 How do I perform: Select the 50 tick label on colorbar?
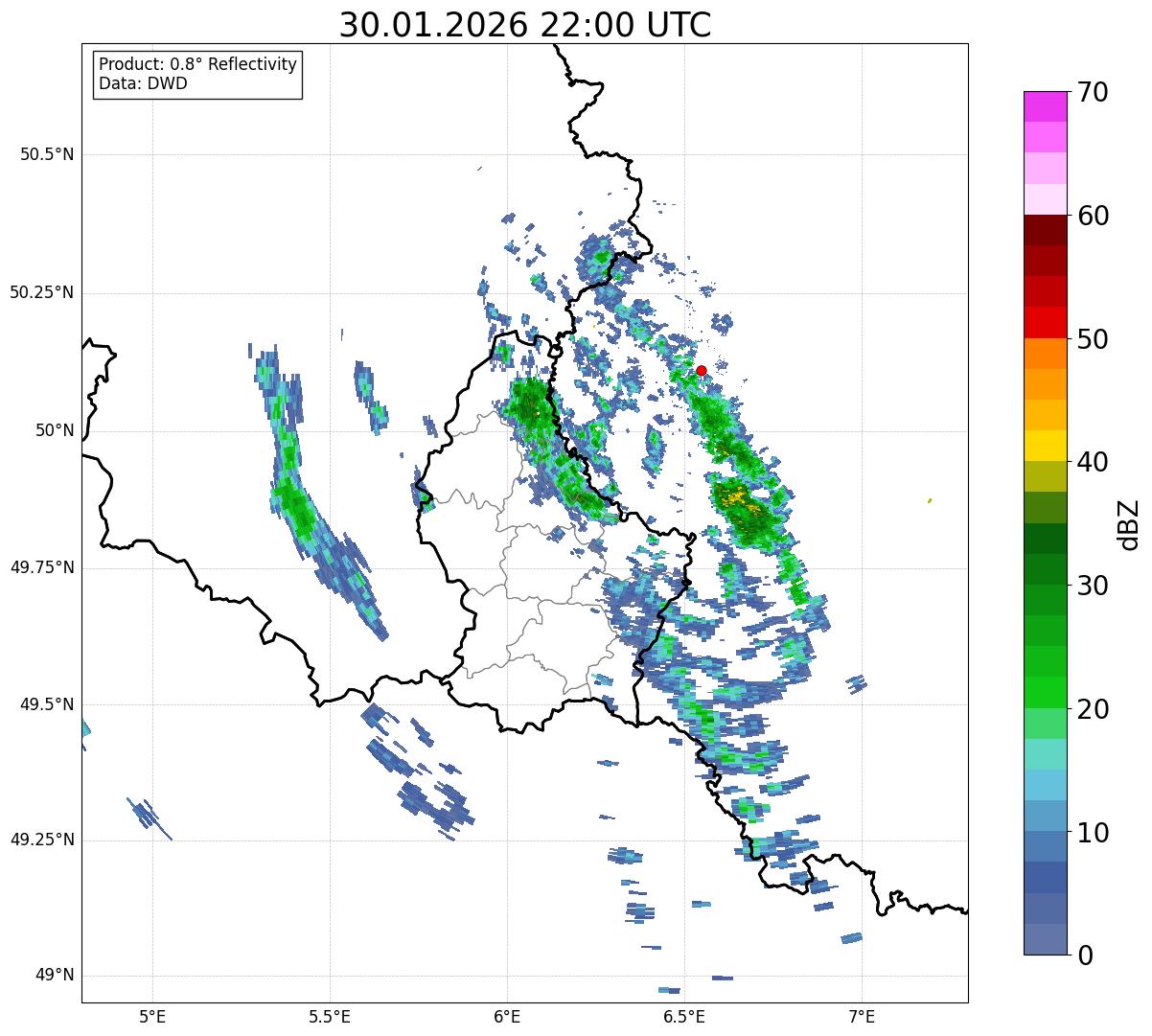click(1094, 339)
